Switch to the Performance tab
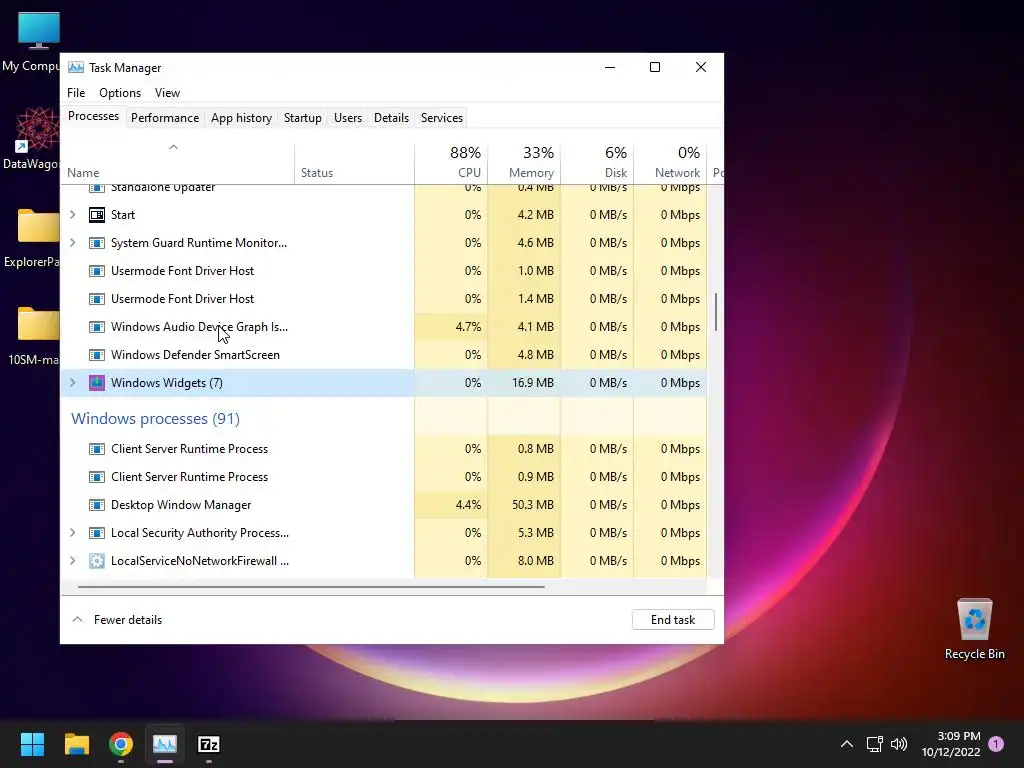The image size is (1024, 768). (165, 118)
